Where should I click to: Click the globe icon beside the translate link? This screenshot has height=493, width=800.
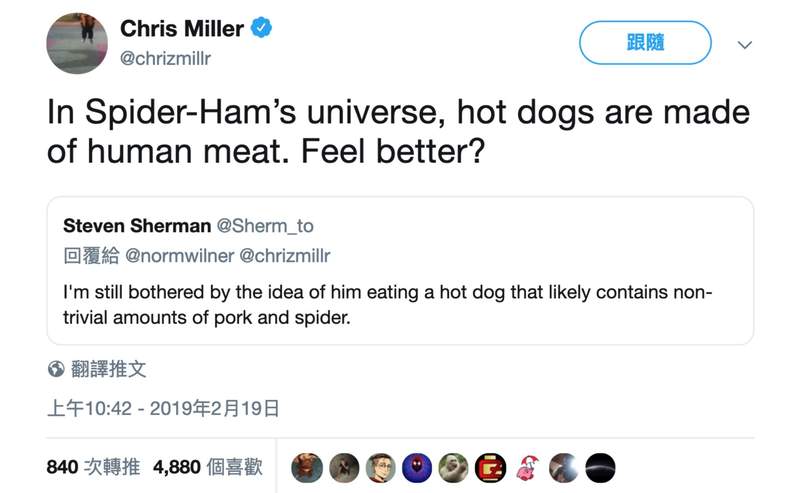click(x=57, y=370)
